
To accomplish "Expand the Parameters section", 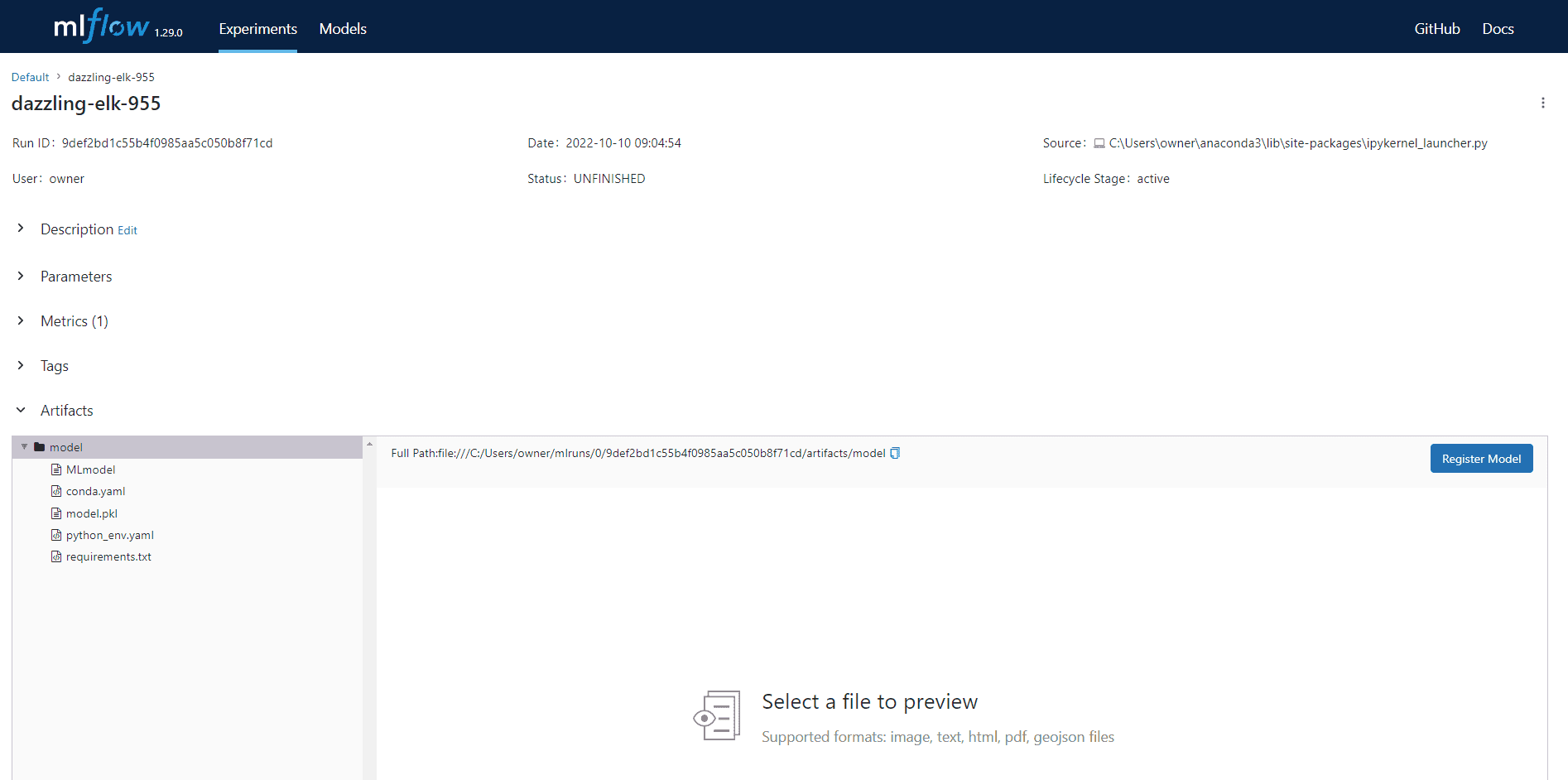I will (x=22, y=276).
